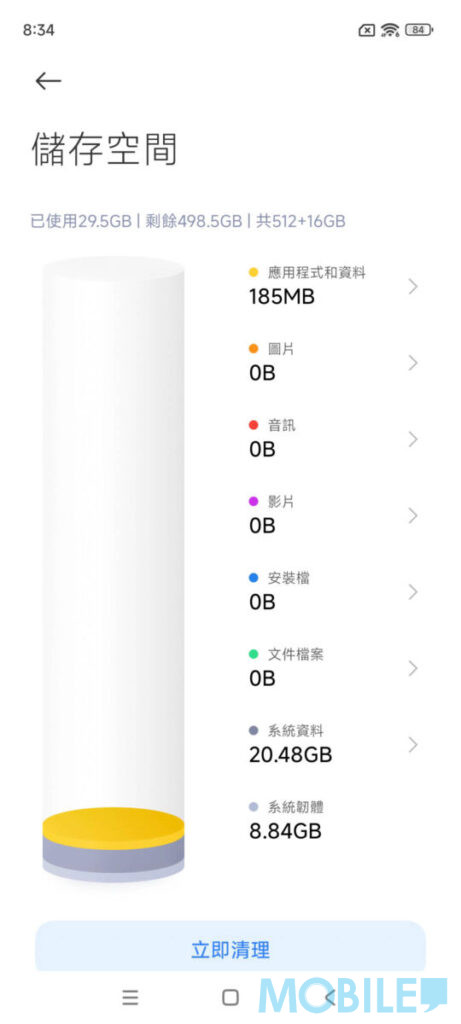
Task: Tap the Wi-Fi status icon
Action: pyautogui.click(x=390, y=30)
